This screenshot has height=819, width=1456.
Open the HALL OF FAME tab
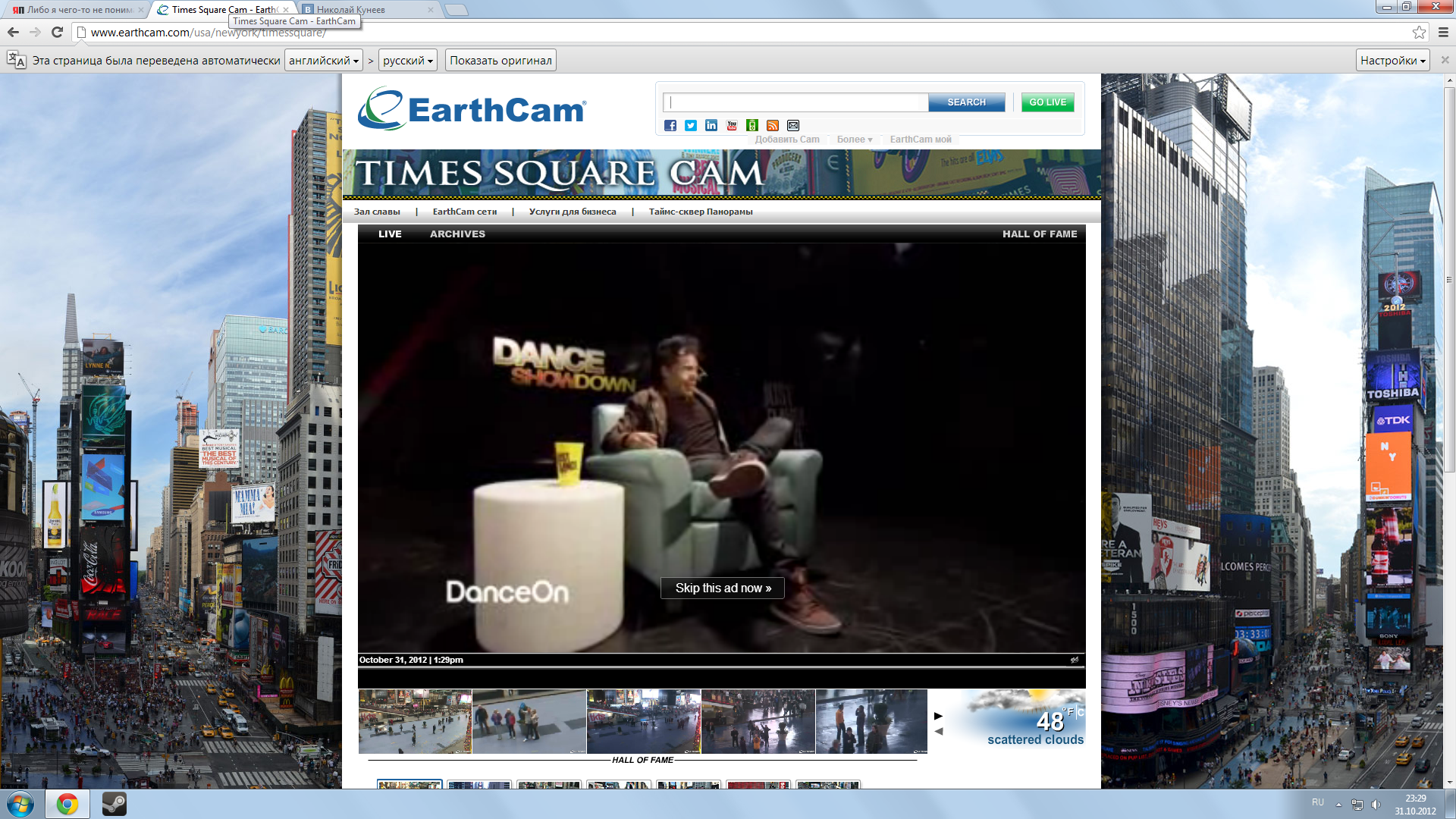tap(1040, 234)
